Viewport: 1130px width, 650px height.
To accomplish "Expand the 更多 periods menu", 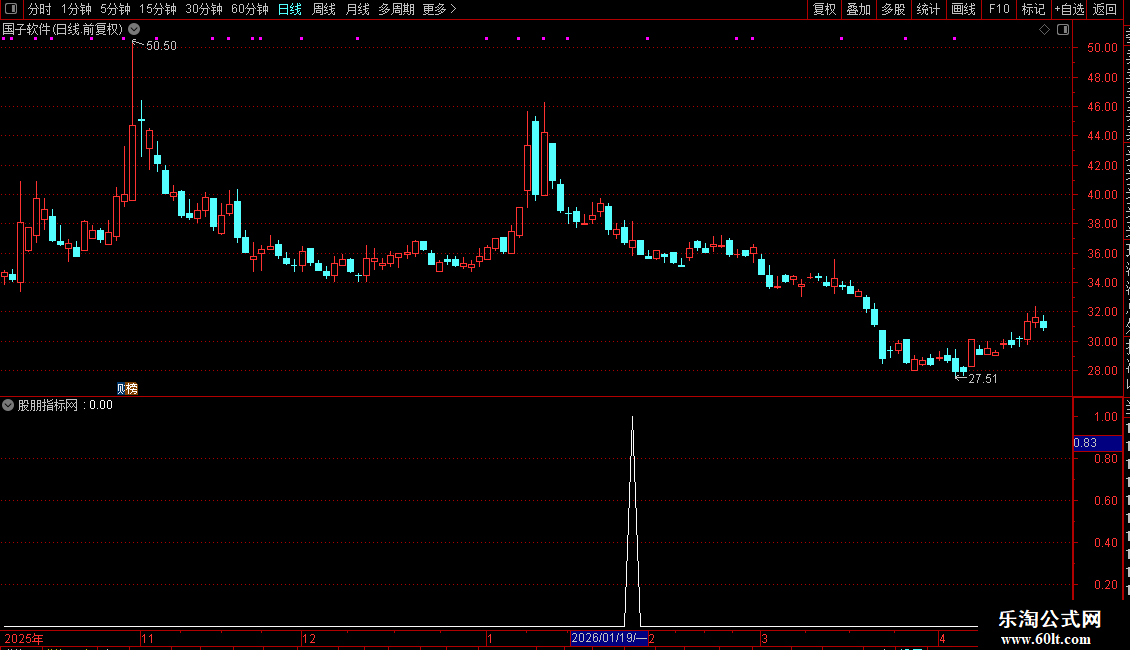I will [440, 9].
